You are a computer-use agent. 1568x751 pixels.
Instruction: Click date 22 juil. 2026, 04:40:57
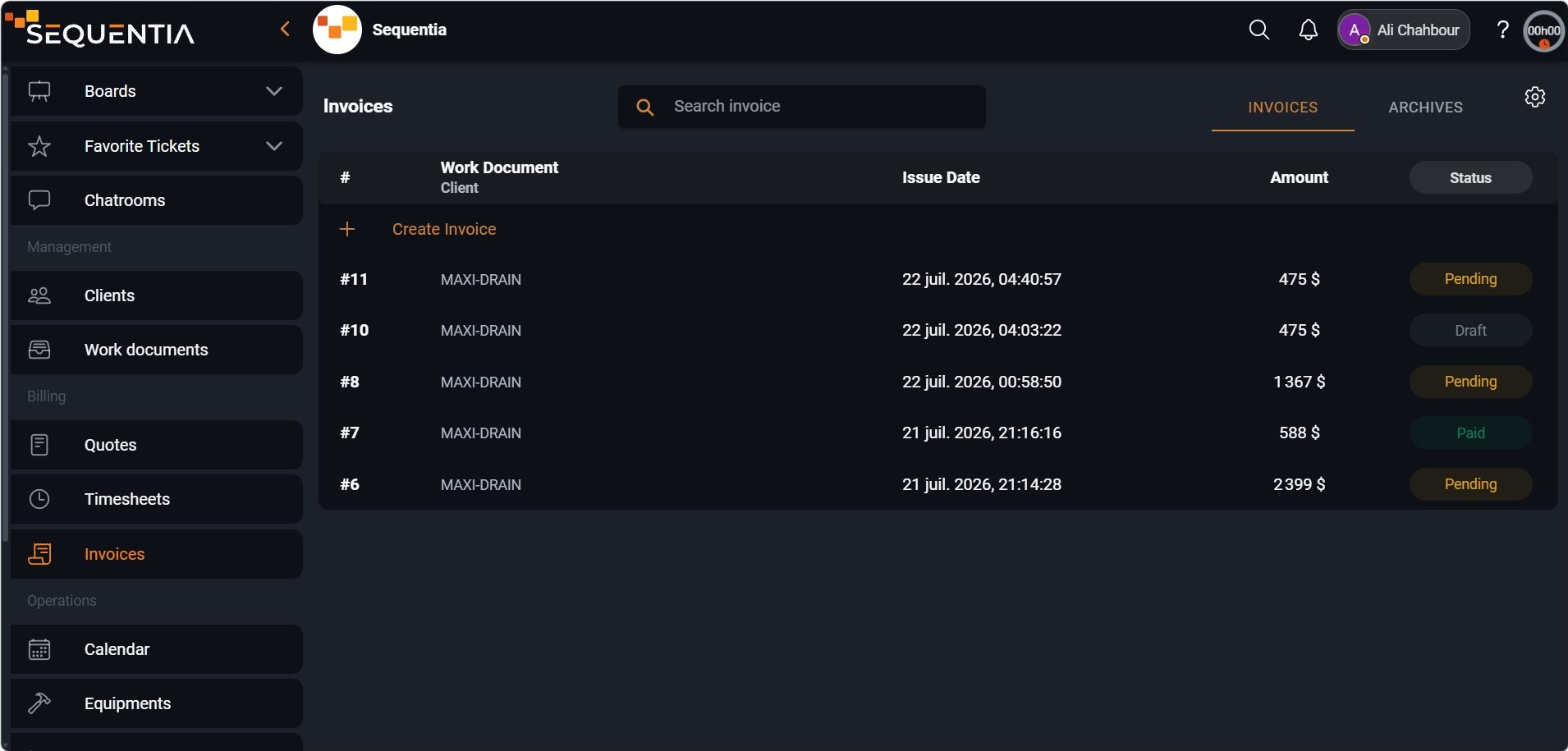pyautogui.click(x=982, y=279)
